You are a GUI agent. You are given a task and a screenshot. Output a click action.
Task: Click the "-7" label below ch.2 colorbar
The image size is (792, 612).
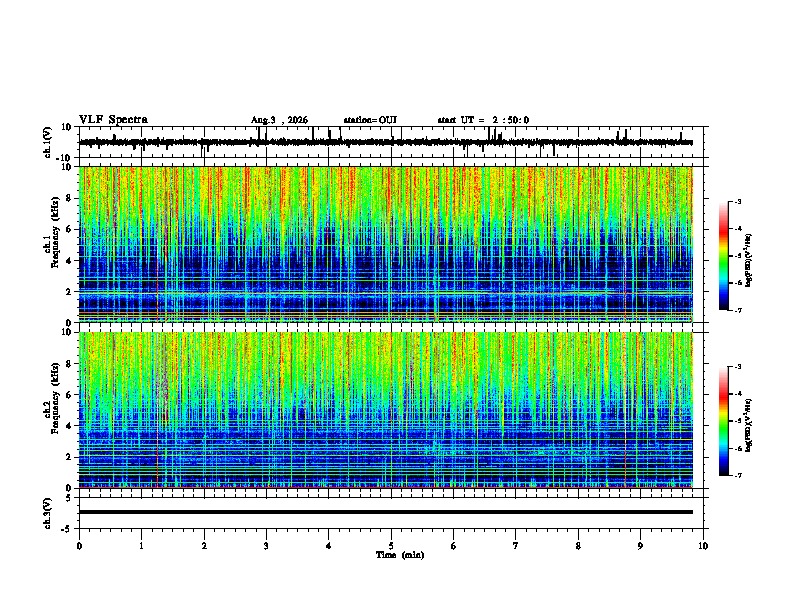(738, 476)
